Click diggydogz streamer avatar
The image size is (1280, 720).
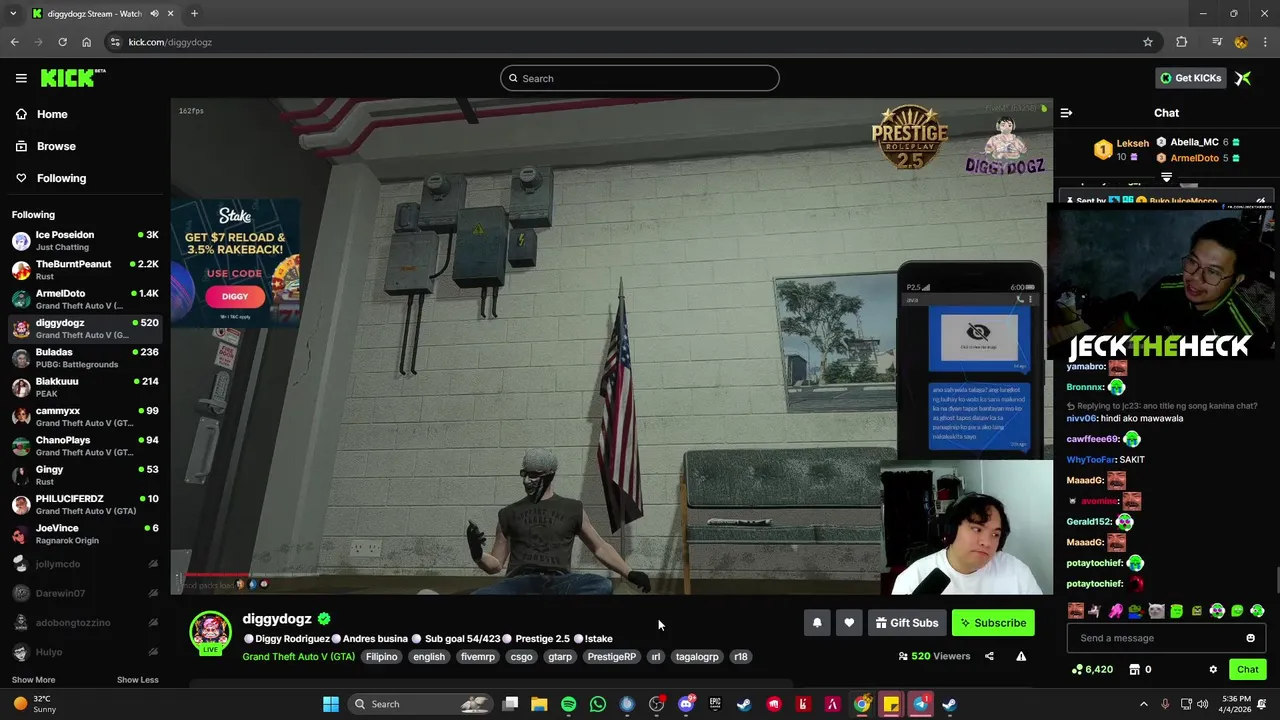point(210,631)
